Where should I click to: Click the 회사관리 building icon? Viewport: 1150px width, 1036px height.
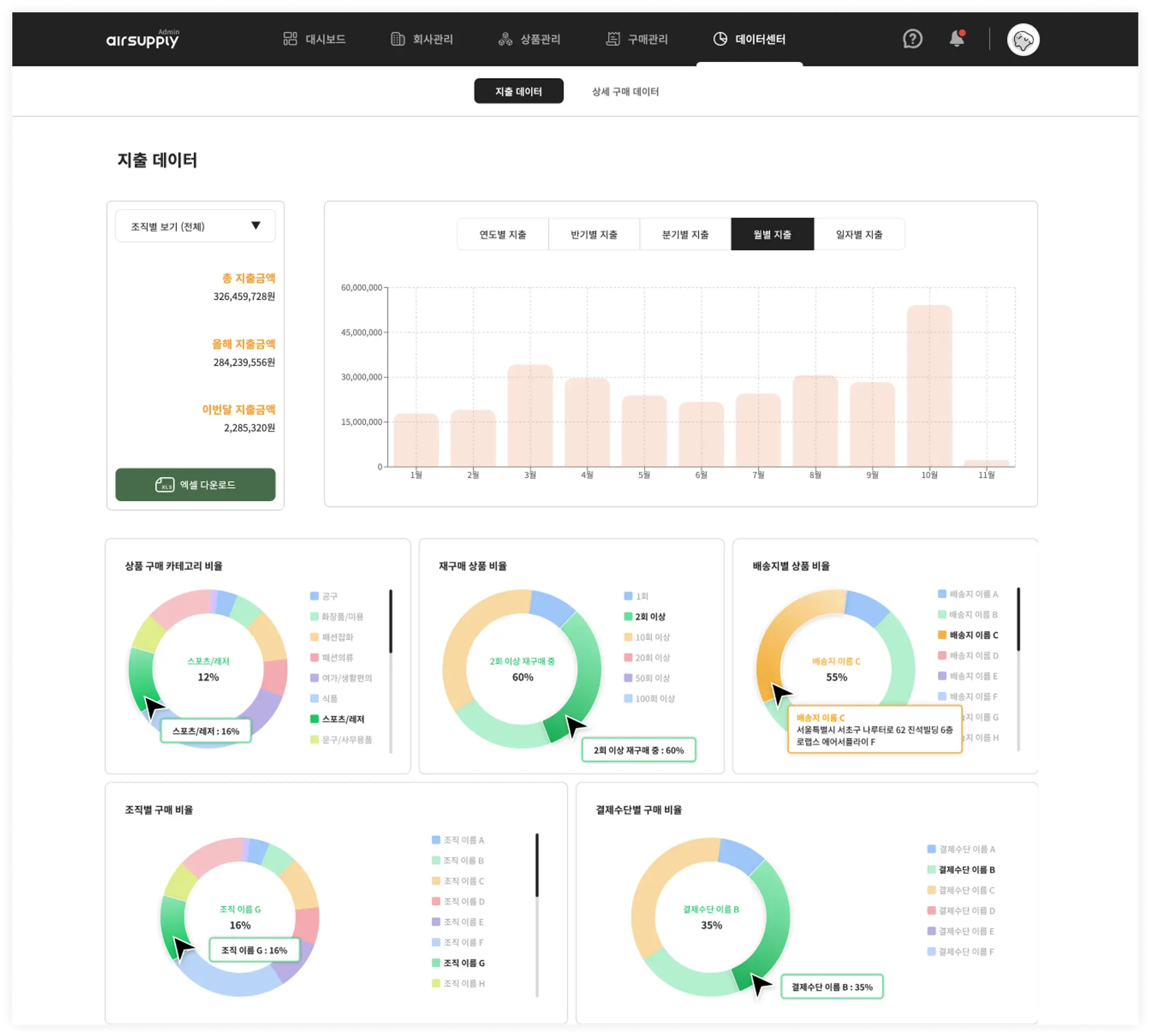[398, 39]
